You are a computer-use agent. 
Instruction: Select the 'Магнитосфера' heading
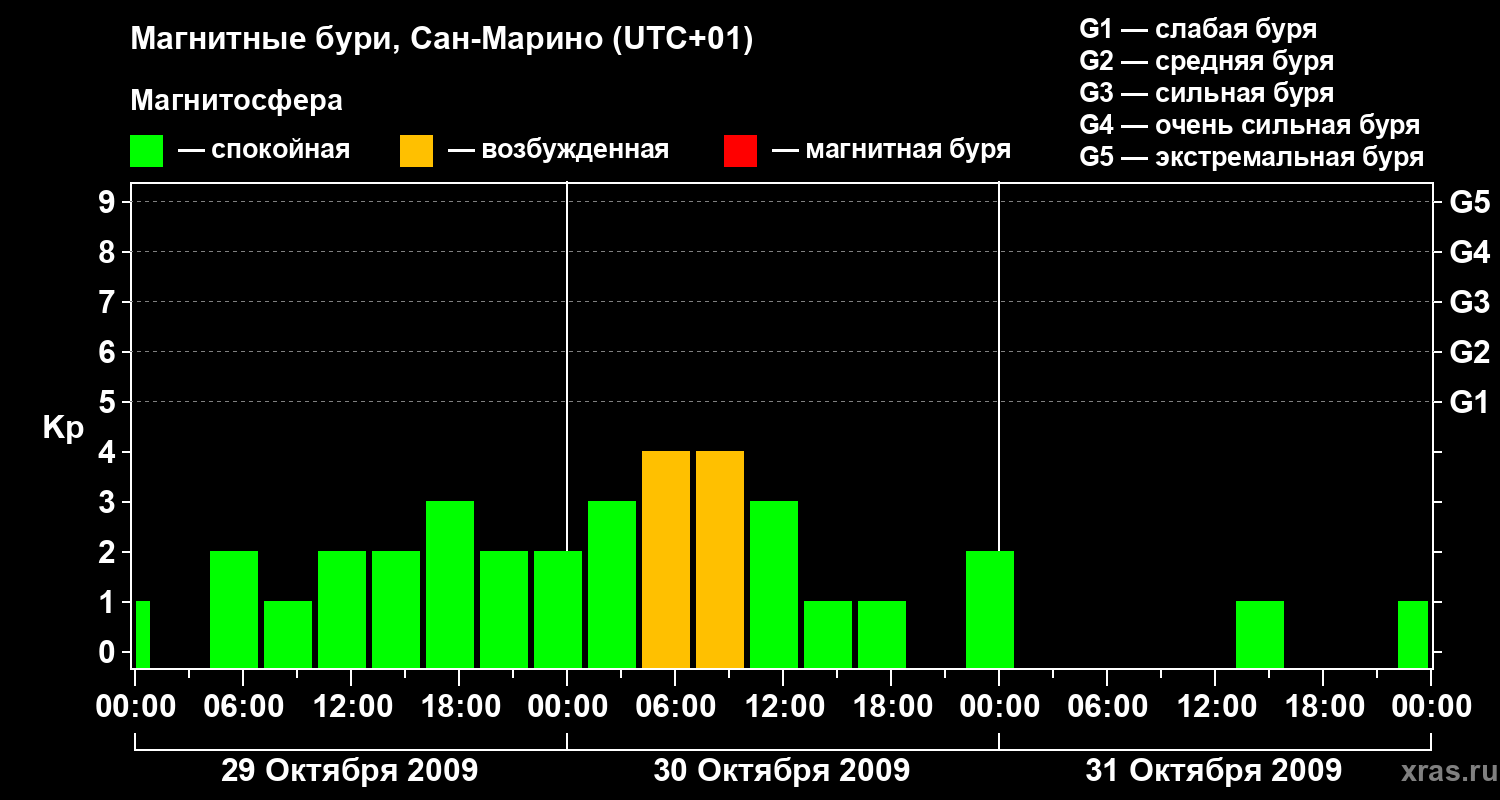237,101
